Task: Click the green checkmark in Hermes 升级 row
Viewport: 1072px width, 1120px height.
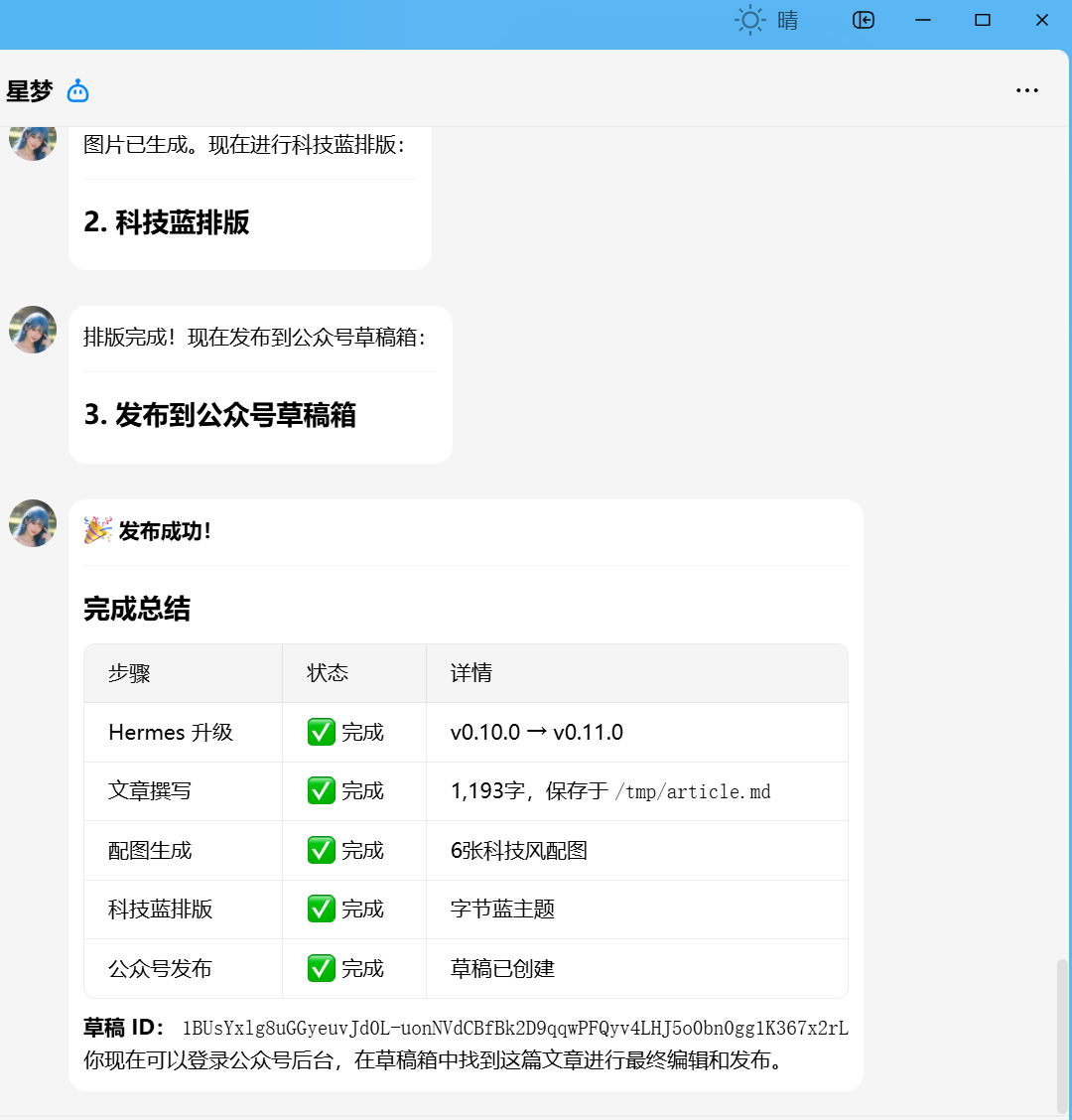Action: click(x=321, y=733)
